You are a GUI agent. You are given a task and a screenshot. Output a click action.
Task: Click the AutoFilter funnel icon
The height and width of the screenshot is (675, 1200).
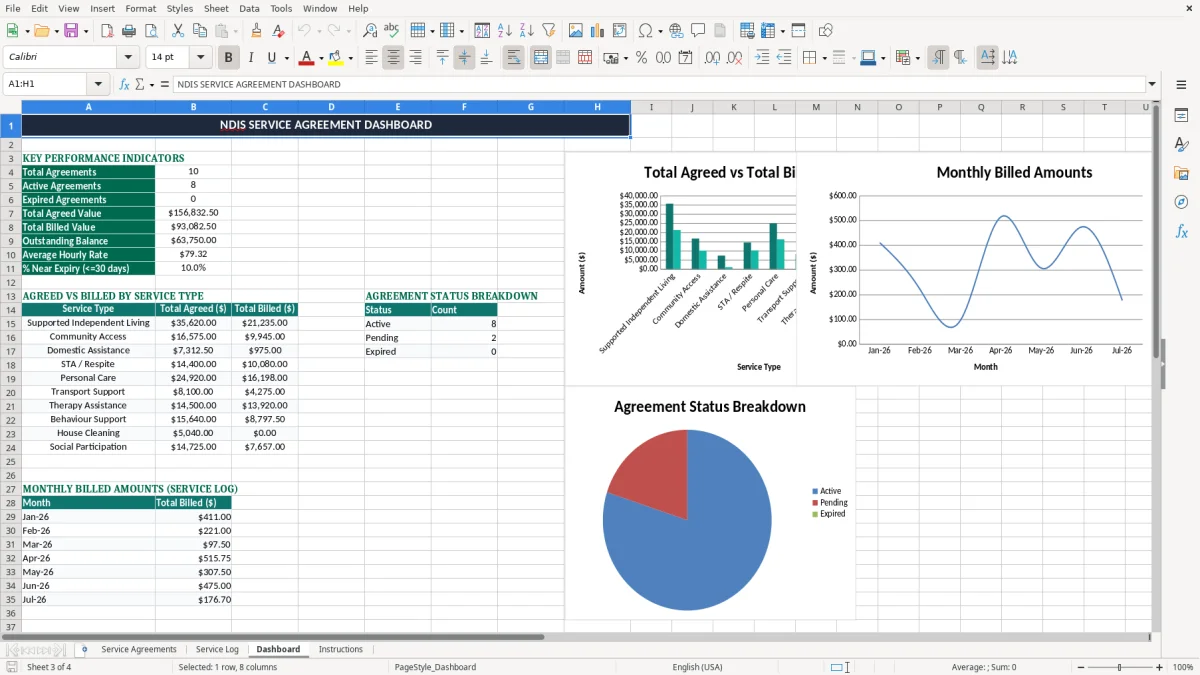(548, 31)
